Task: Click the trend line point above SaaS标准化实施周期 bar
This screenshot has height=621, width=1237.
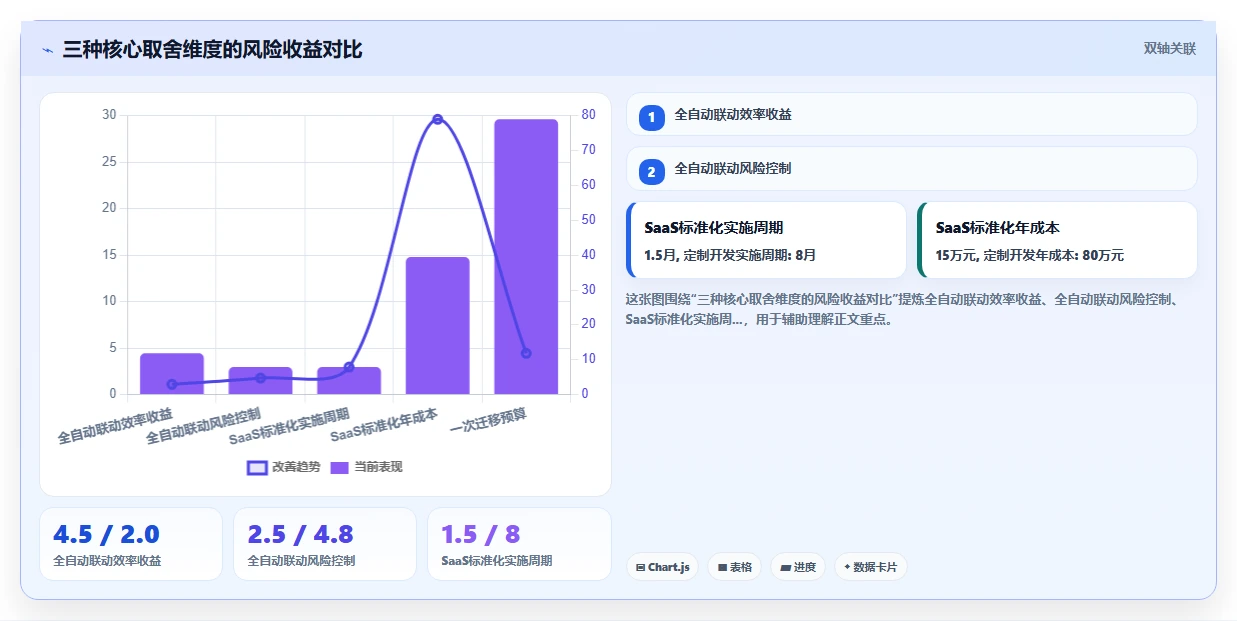Action: [x=349, y=367]
